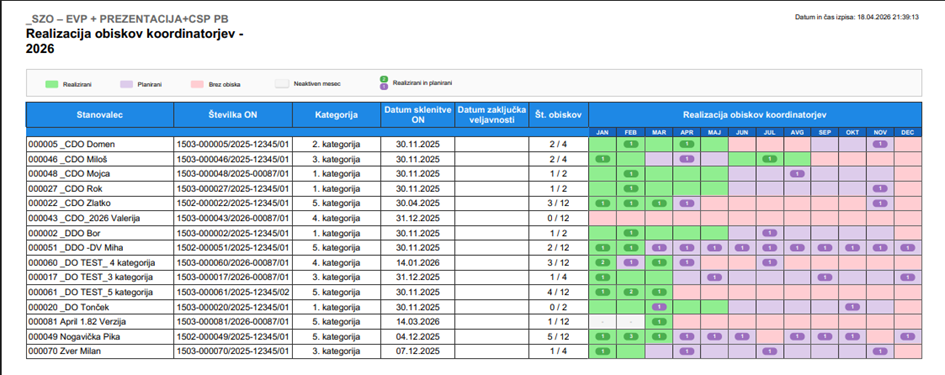Viewport: 945px width, 375px height.
Task: Click the March realized badge for April 1.82 Verzija
Action: click(658, 321)
